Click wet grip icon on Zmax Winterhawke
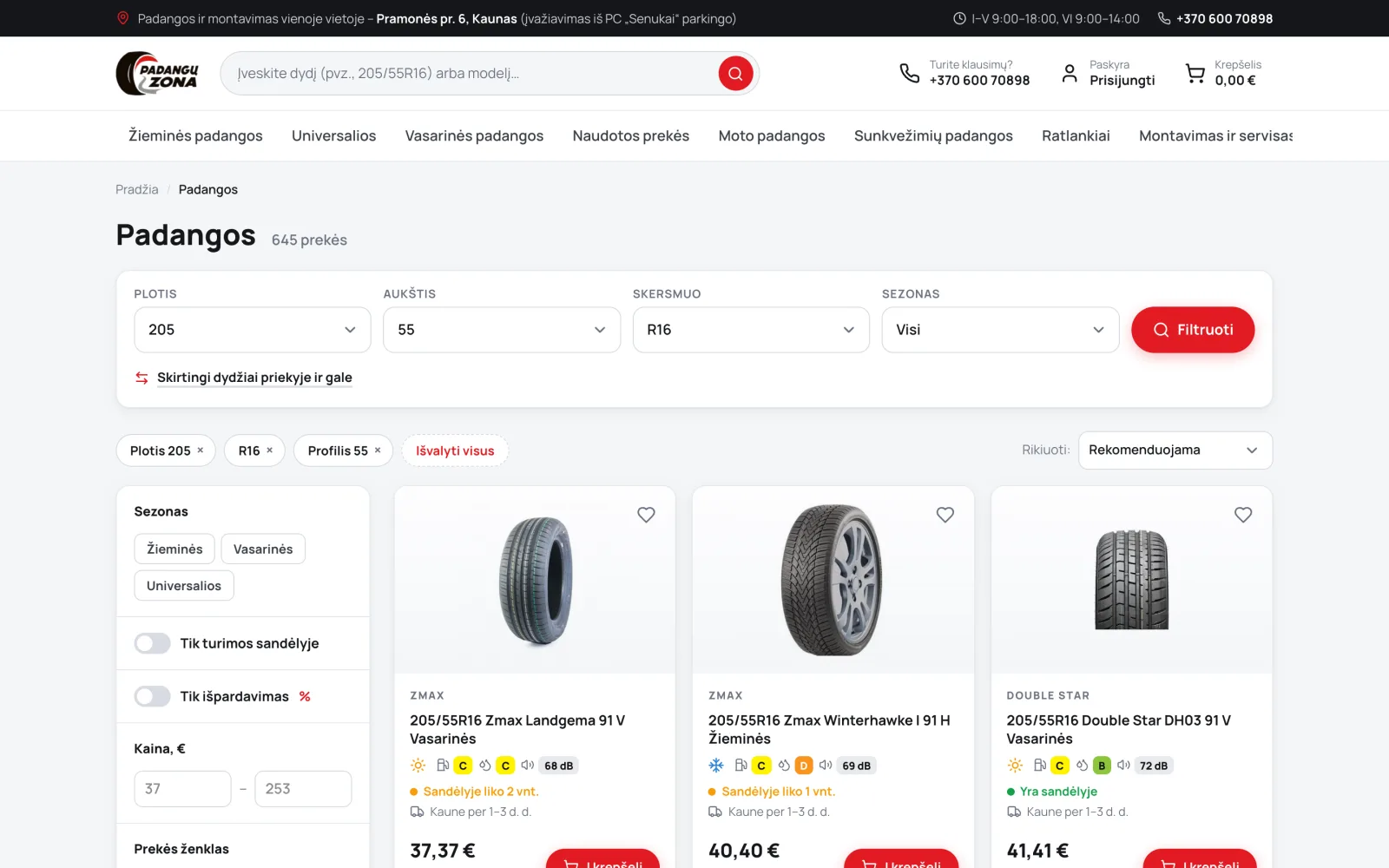The image size is (1389, 868). [x=784, y=766]
